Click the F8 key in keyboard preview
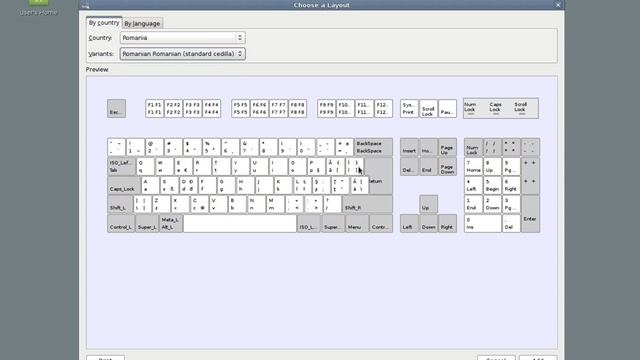Screen dimensions: 640x360 298,109
